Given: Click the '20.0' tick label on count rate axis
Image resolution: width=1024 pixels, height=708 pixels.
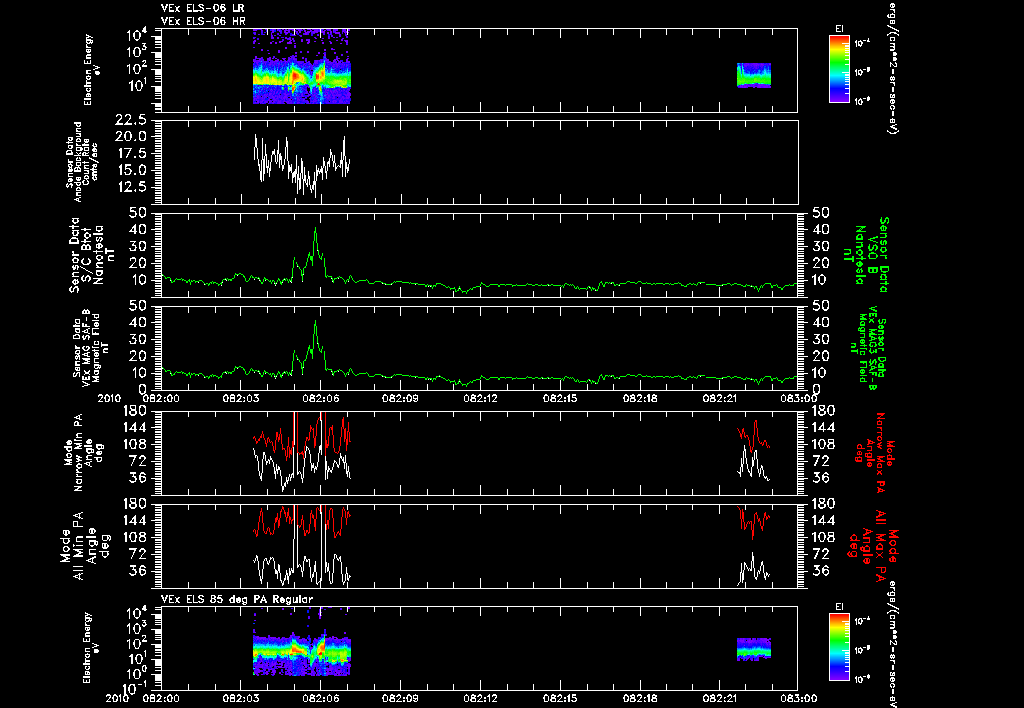Looking at the screenshot, I should pos(131,137).
